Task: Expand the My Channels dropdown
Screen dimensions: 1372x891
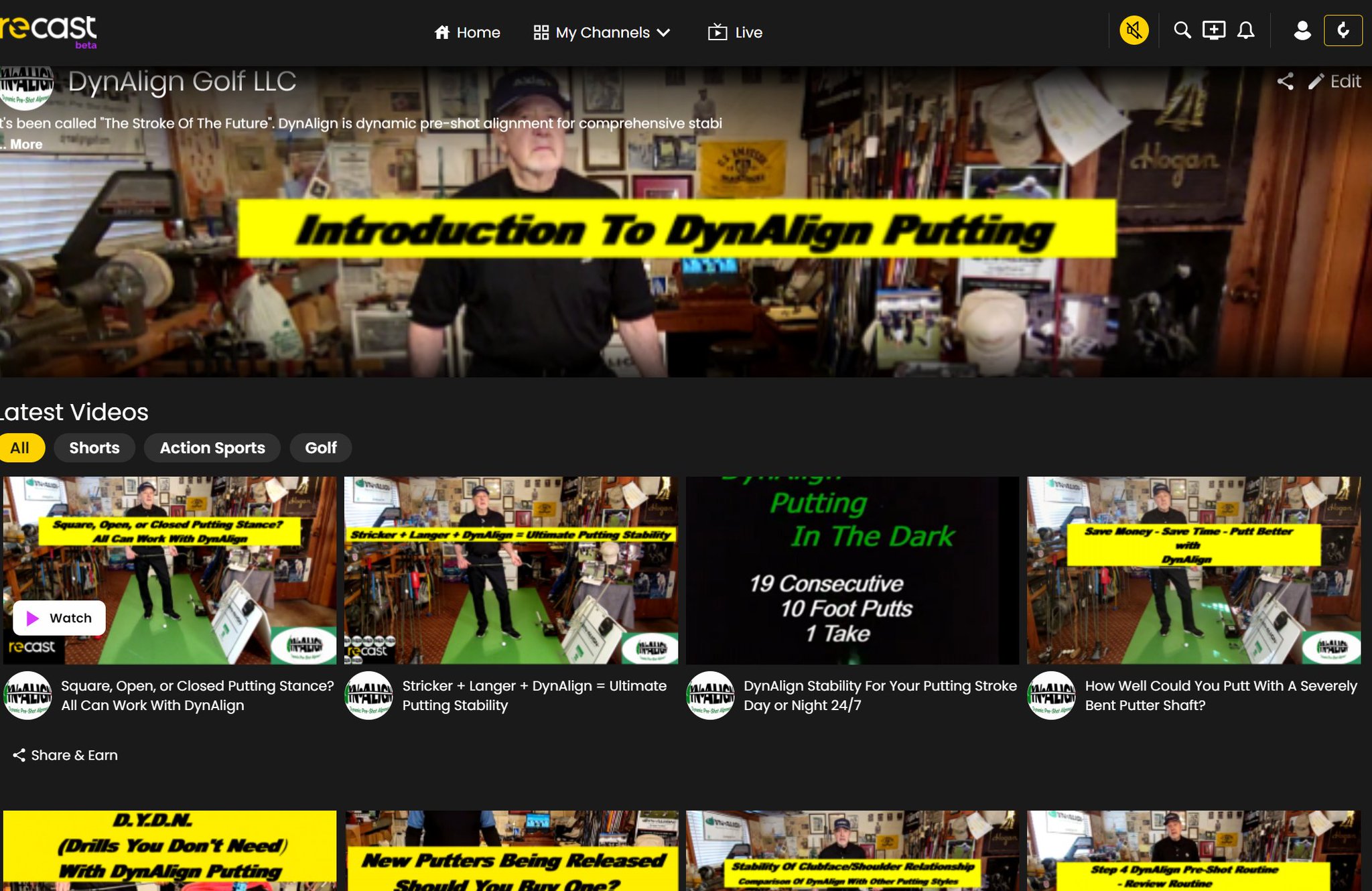Action: coord(602,32)
